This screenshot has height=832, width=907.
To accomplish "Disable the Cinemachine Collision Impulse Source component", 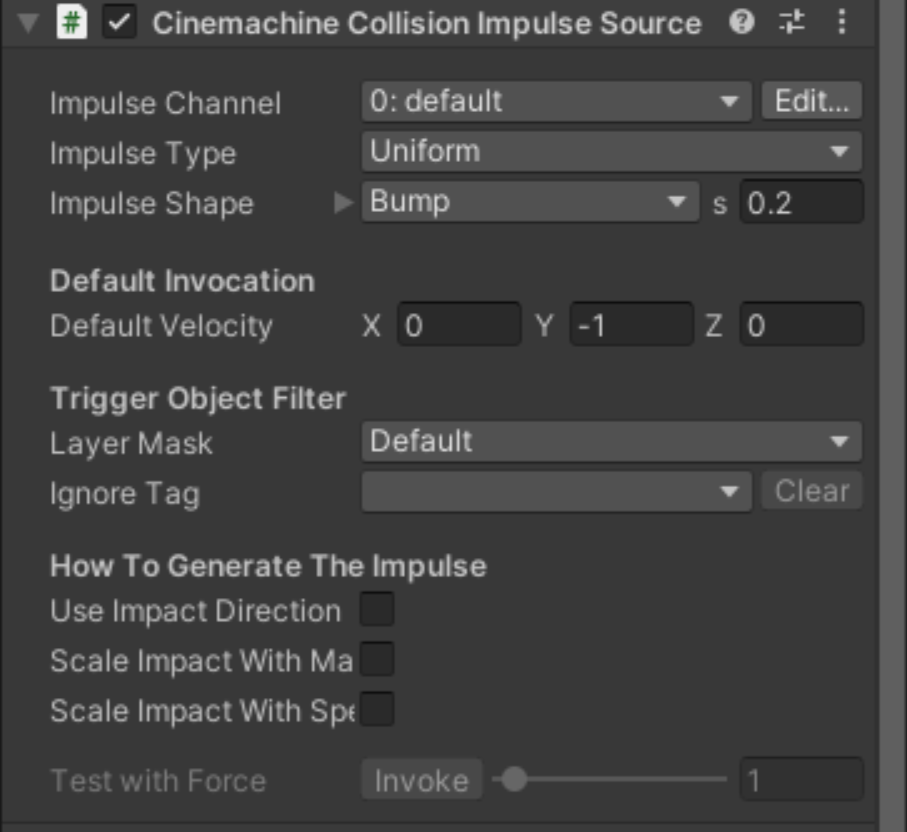I will pos(120,23).
